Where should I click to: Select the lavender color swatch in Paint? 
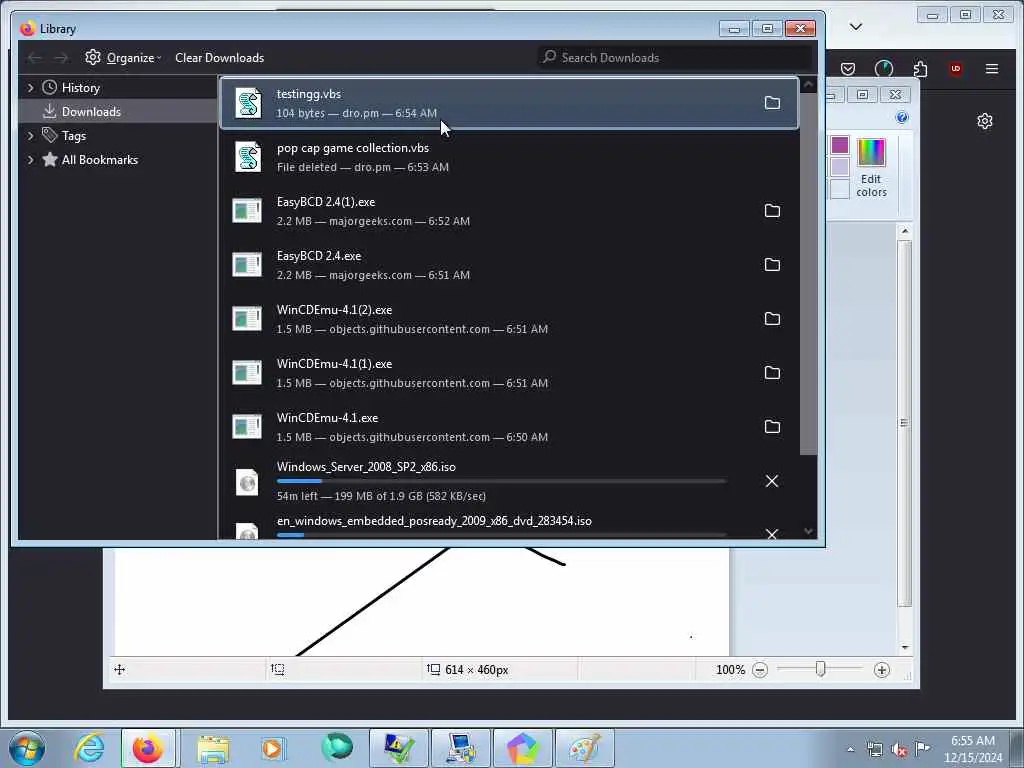pyautogui.click(x=840, y=167)
